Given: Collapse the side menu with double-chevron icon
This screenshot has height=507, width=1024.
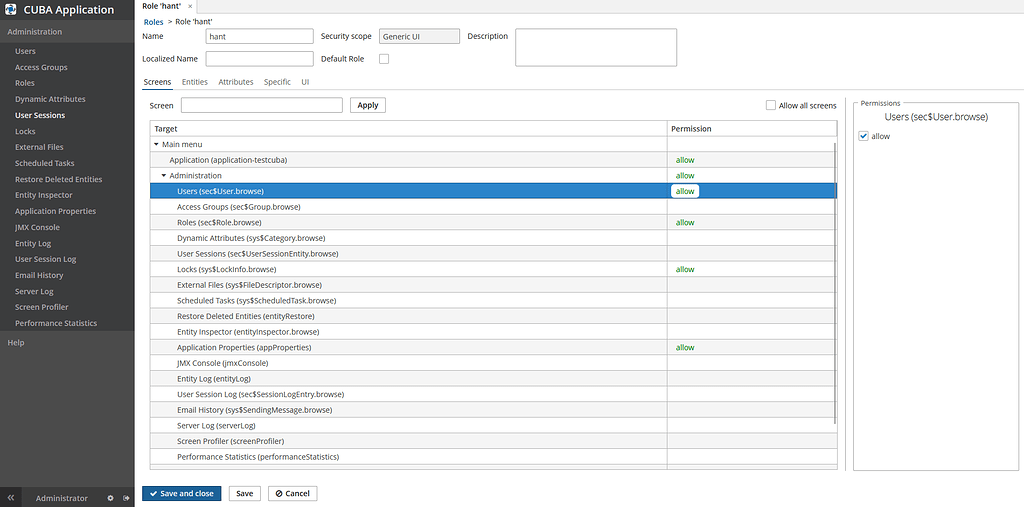Looking at the screenshot, I should coord(10,498).
